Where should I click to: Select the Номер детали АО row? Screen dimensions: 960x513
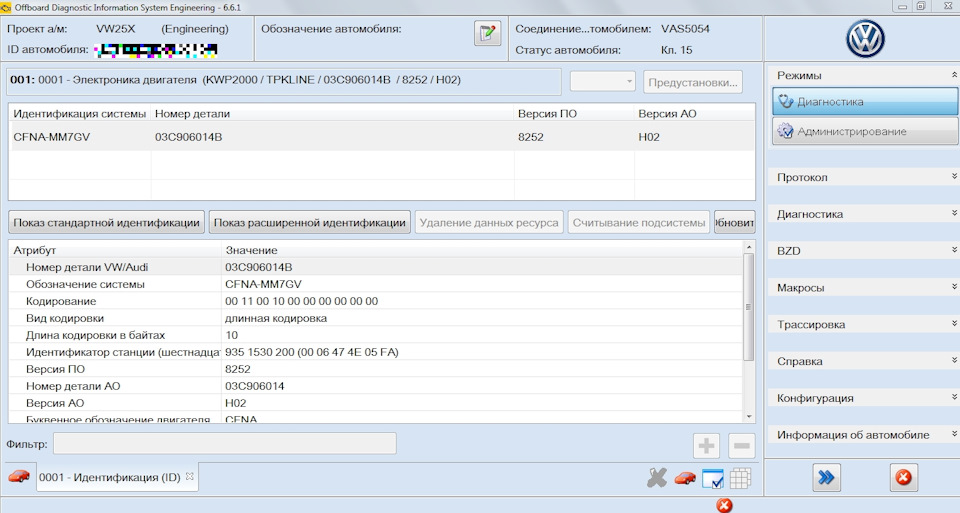[x=375, y=386]
